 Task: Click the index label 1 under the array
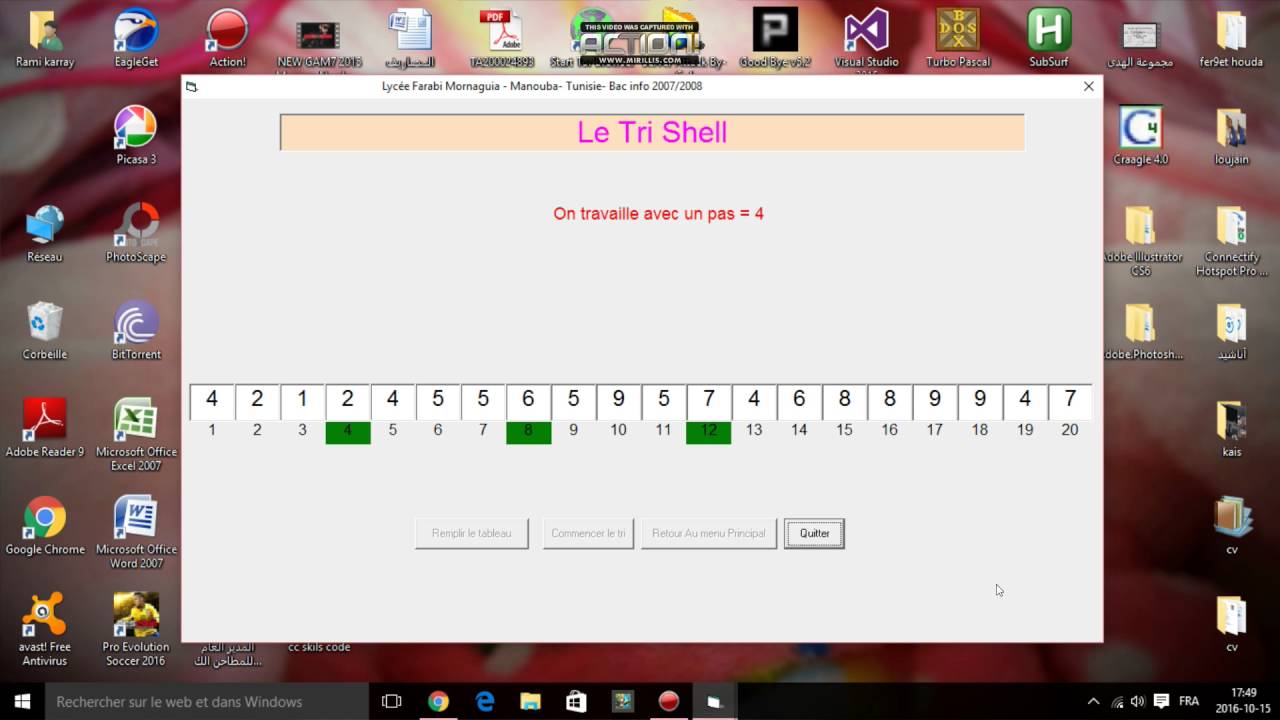click(x=212, y=430)
